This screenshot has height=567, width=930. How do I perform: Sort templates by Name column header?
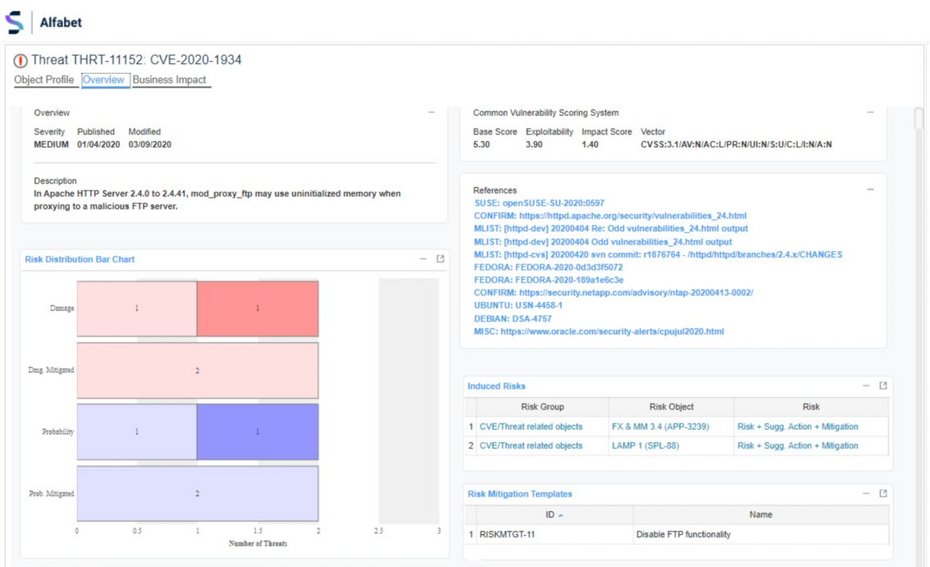(760, 515)
